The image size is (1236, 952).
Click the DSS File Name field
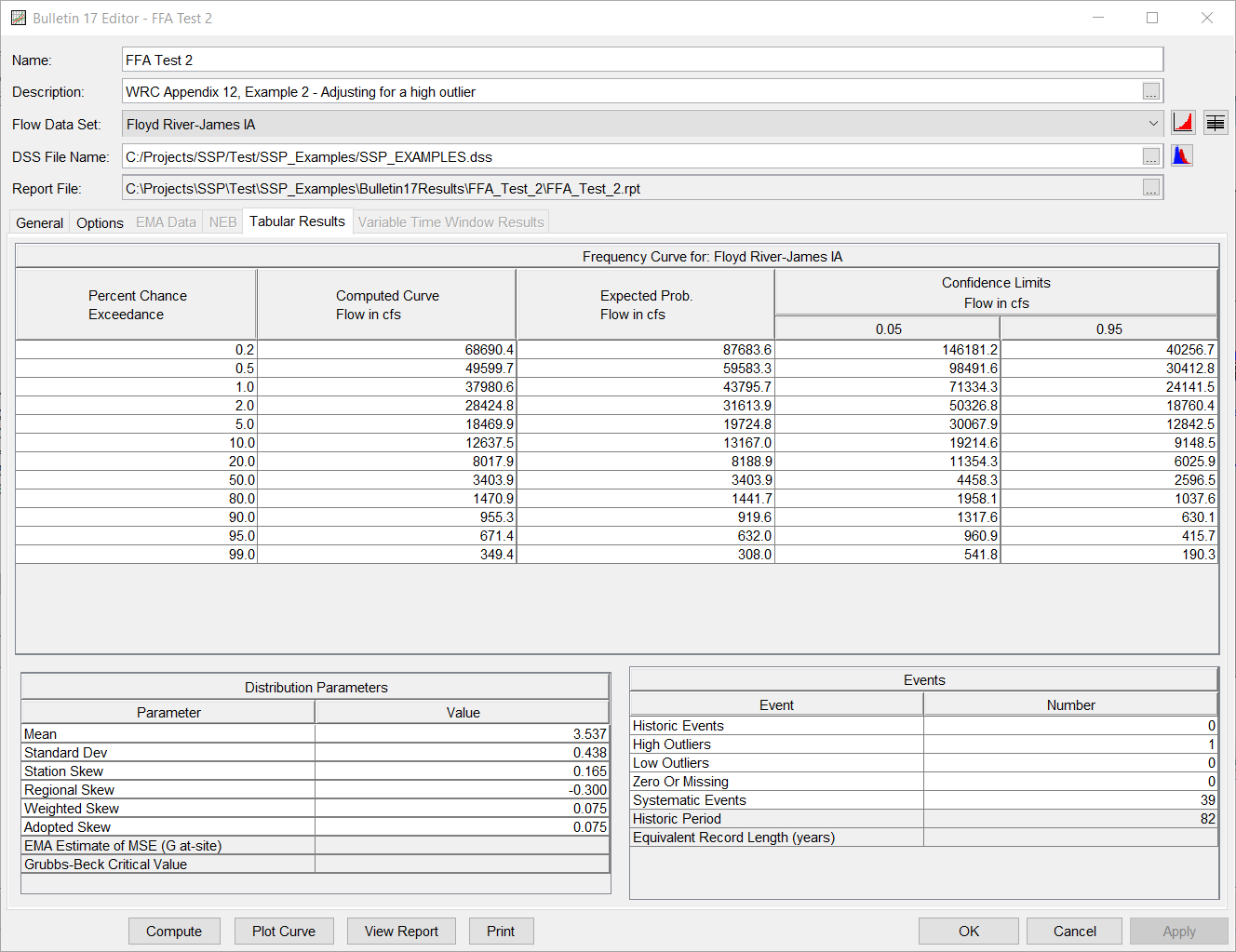(x=632, y=156)
